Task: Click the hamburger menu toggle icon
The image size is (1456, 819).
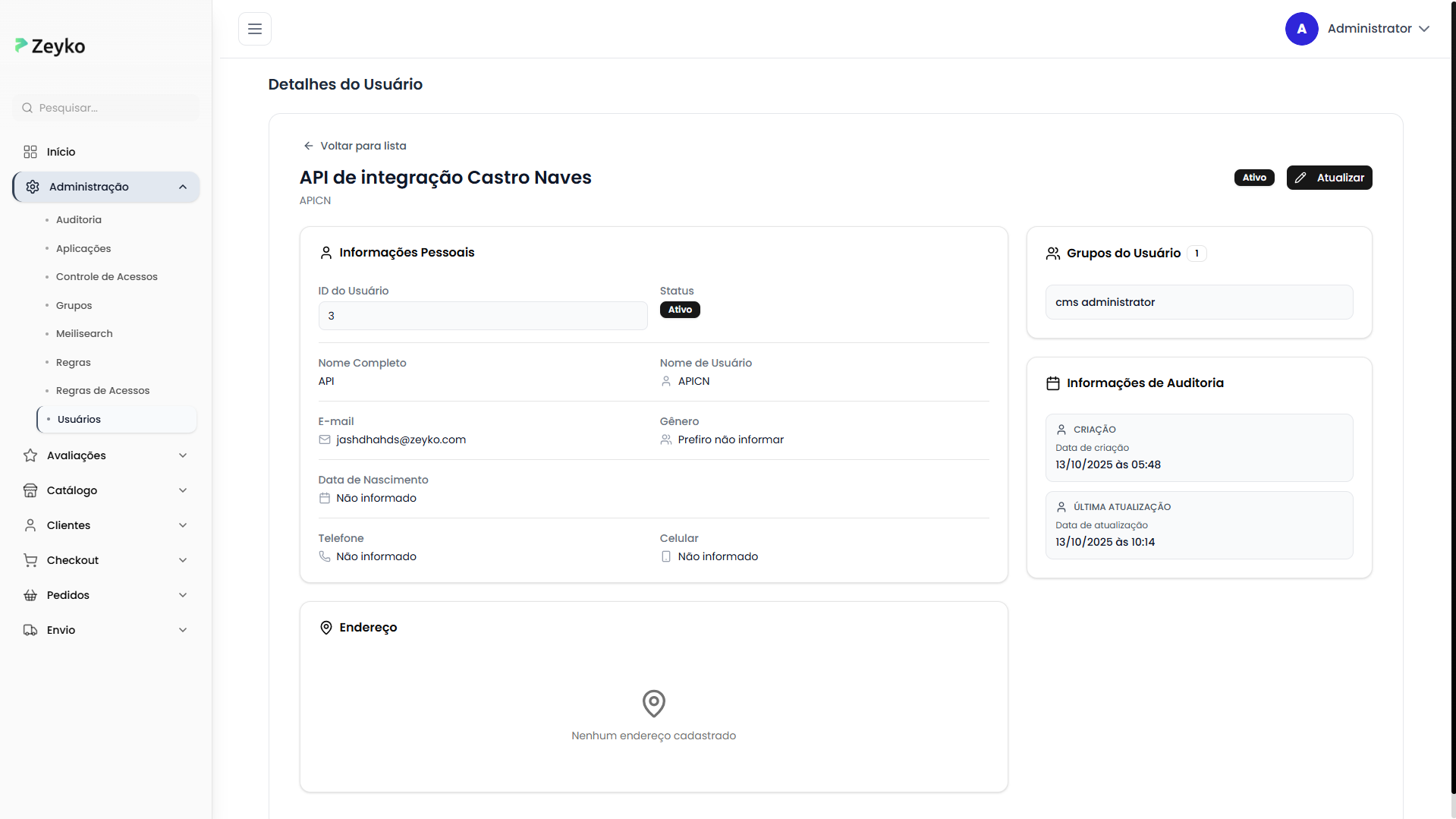Action: click(x=255, y=29)
